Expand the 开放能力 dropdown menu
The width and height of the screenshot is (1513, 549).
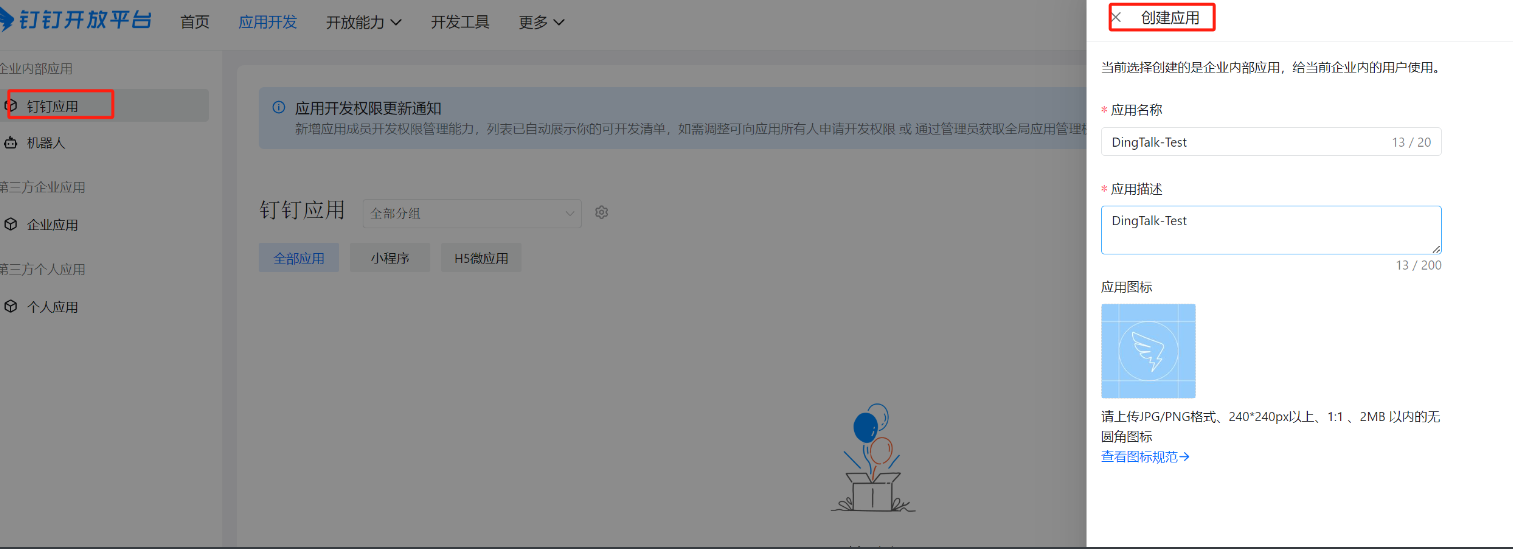click(x=364, y=22)
